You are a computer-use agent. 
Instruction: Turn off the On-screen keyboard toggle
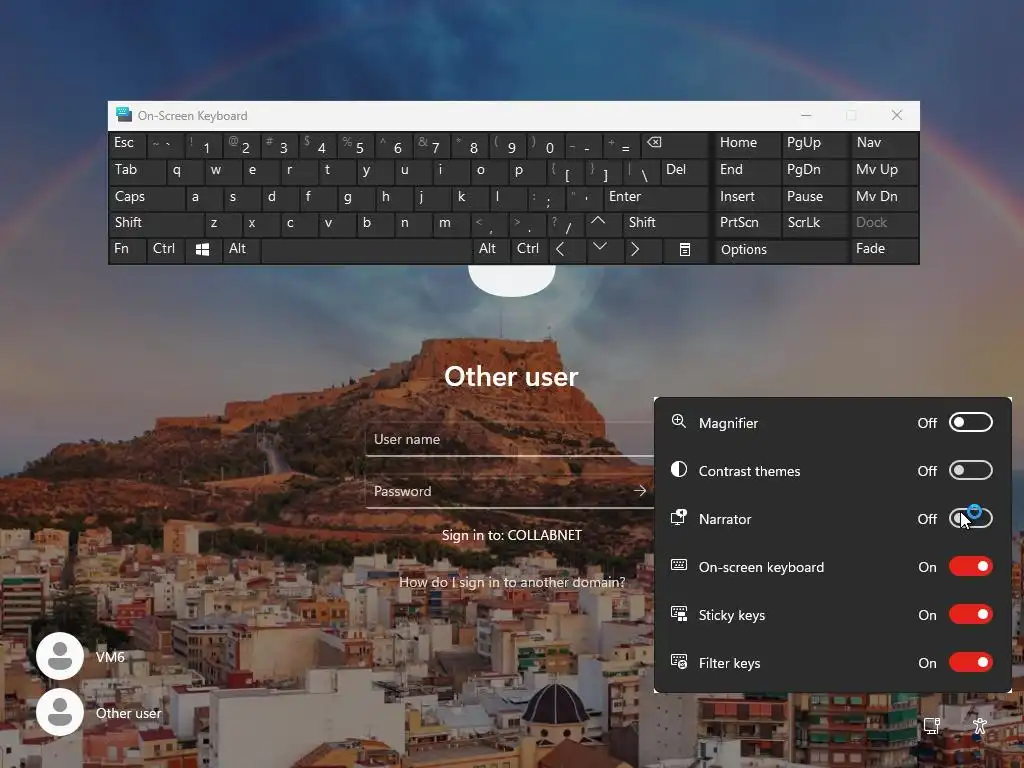coord(970,566)
